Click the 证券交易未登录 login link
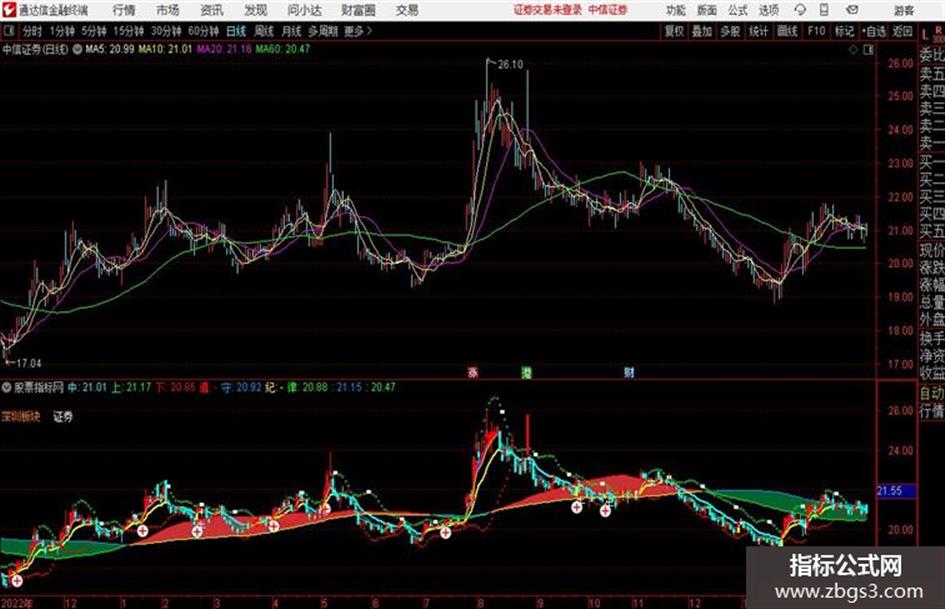The image size is (945, 609). coord(548,10)
